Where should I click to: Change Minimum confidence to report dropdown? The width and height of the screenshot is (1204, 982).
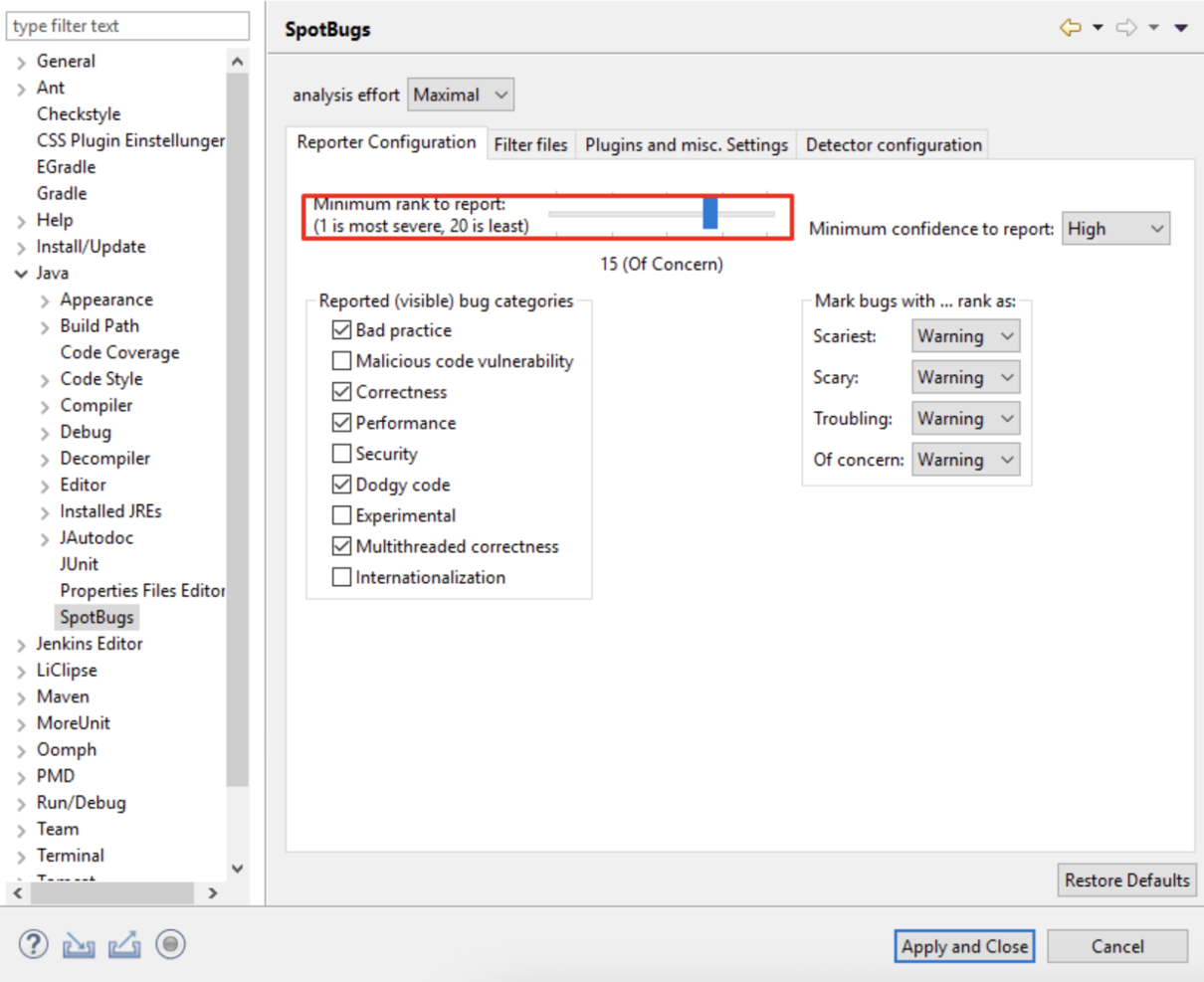click(1115, 228)
